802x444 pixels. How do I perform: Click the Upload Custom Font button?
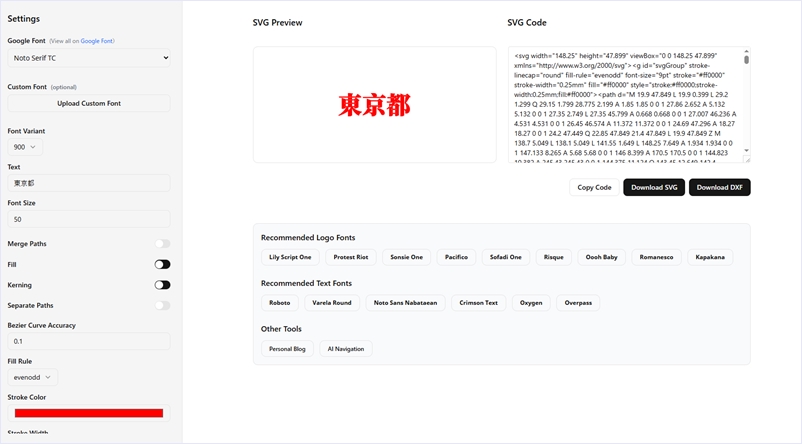[x=89, y=103]
